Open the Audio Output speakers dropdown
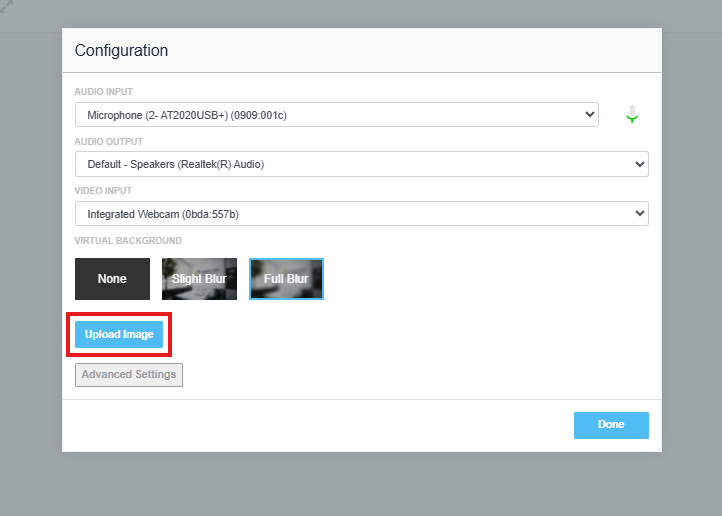The width and height of the screenshot is (722, 516). pos(361,164)
